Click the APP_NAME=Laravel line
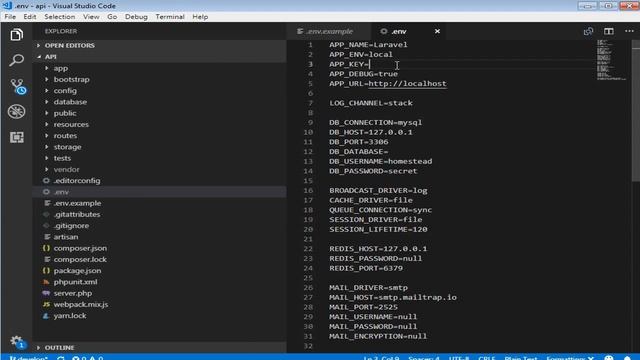640x360 pixels. click(368, 45)
